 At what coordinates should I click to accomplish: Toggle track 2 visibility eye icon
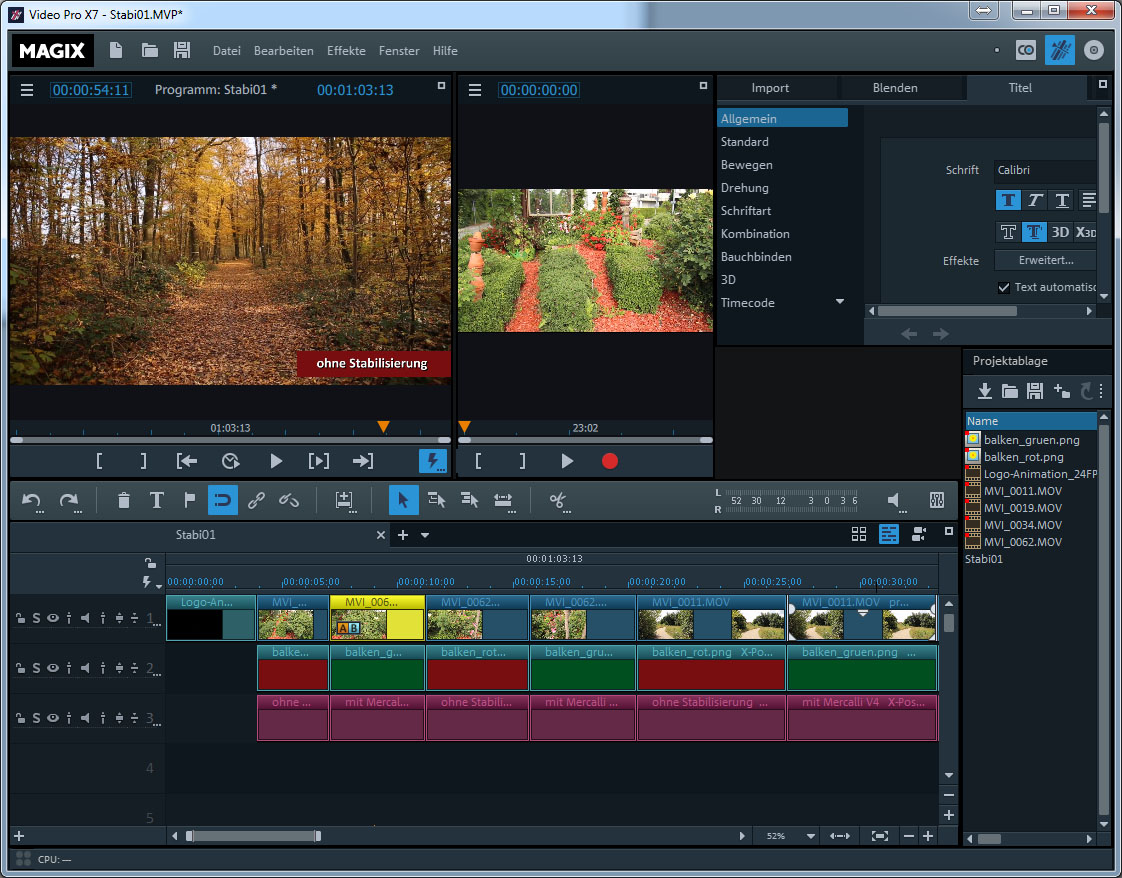(53, 668)
